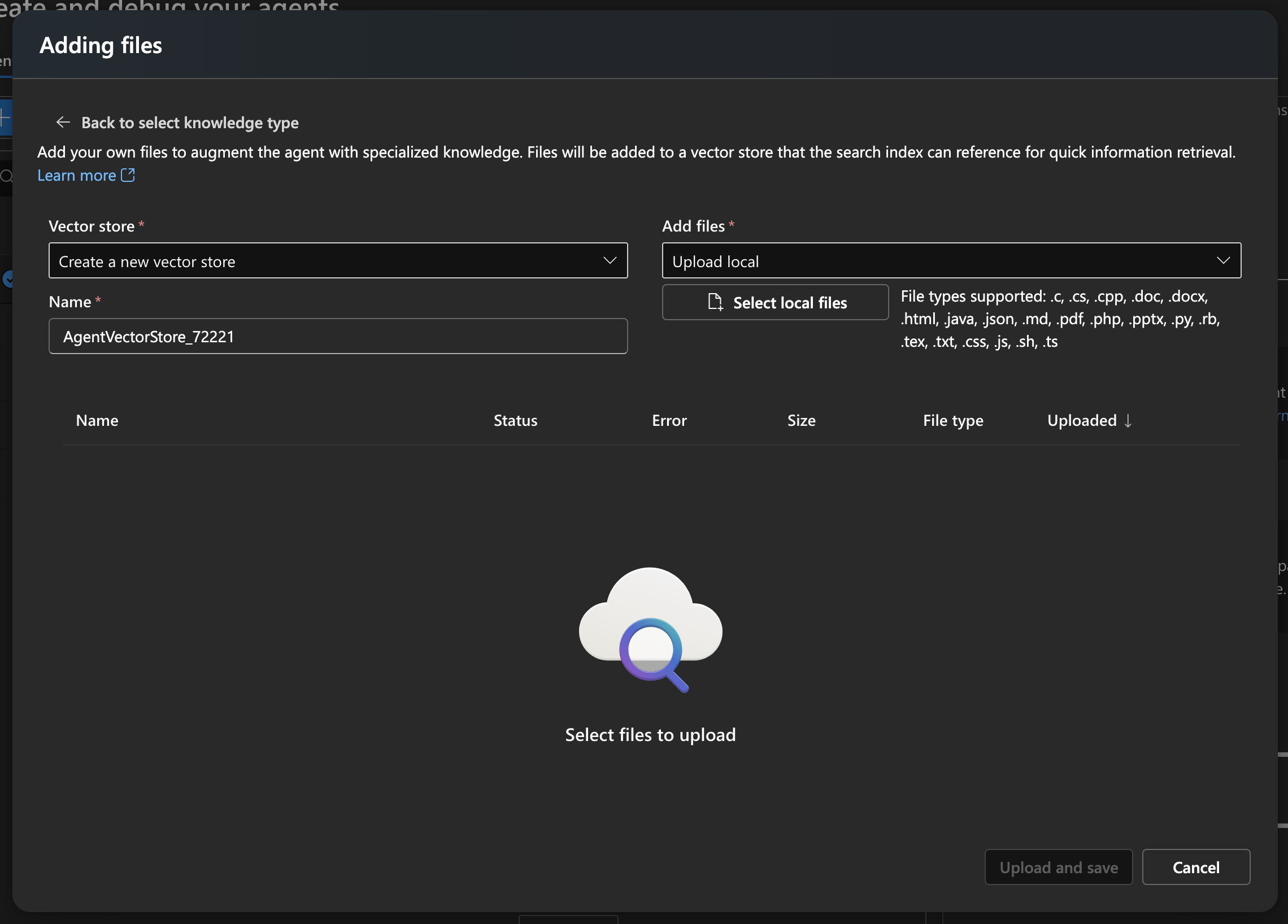This screenshot has width=1288, height=924.
Task: Sort by the Error column header
Action: [668, 421]
